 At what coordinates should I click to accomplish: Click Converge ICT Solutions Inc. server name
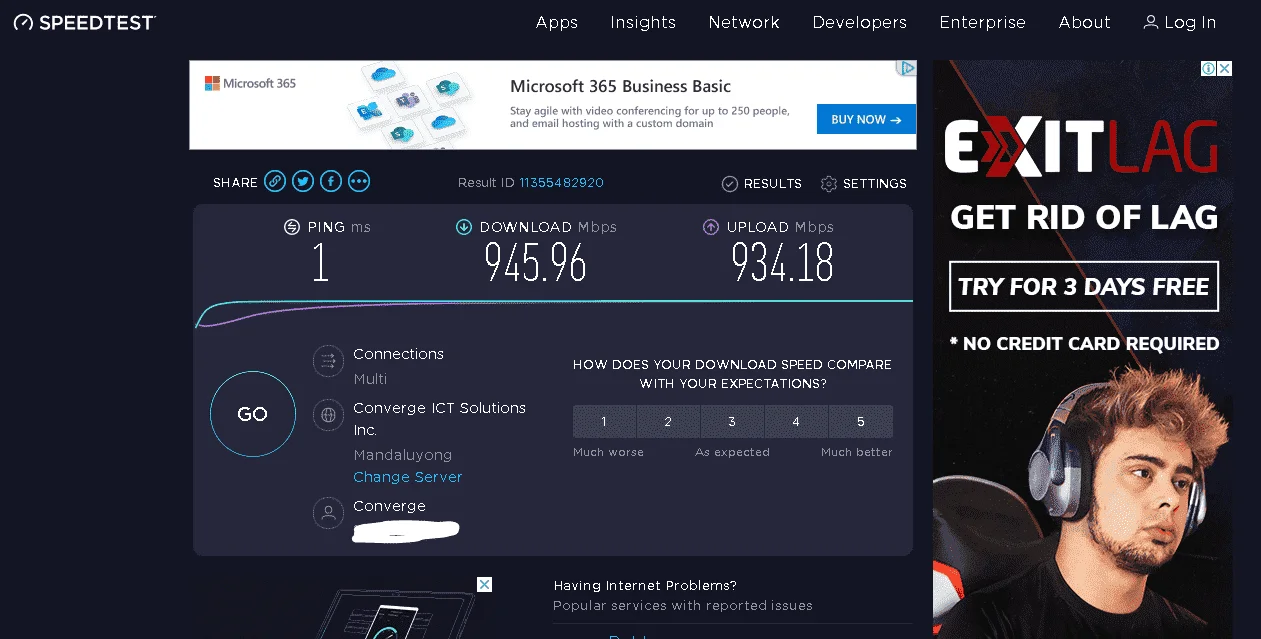click(440, 419)
